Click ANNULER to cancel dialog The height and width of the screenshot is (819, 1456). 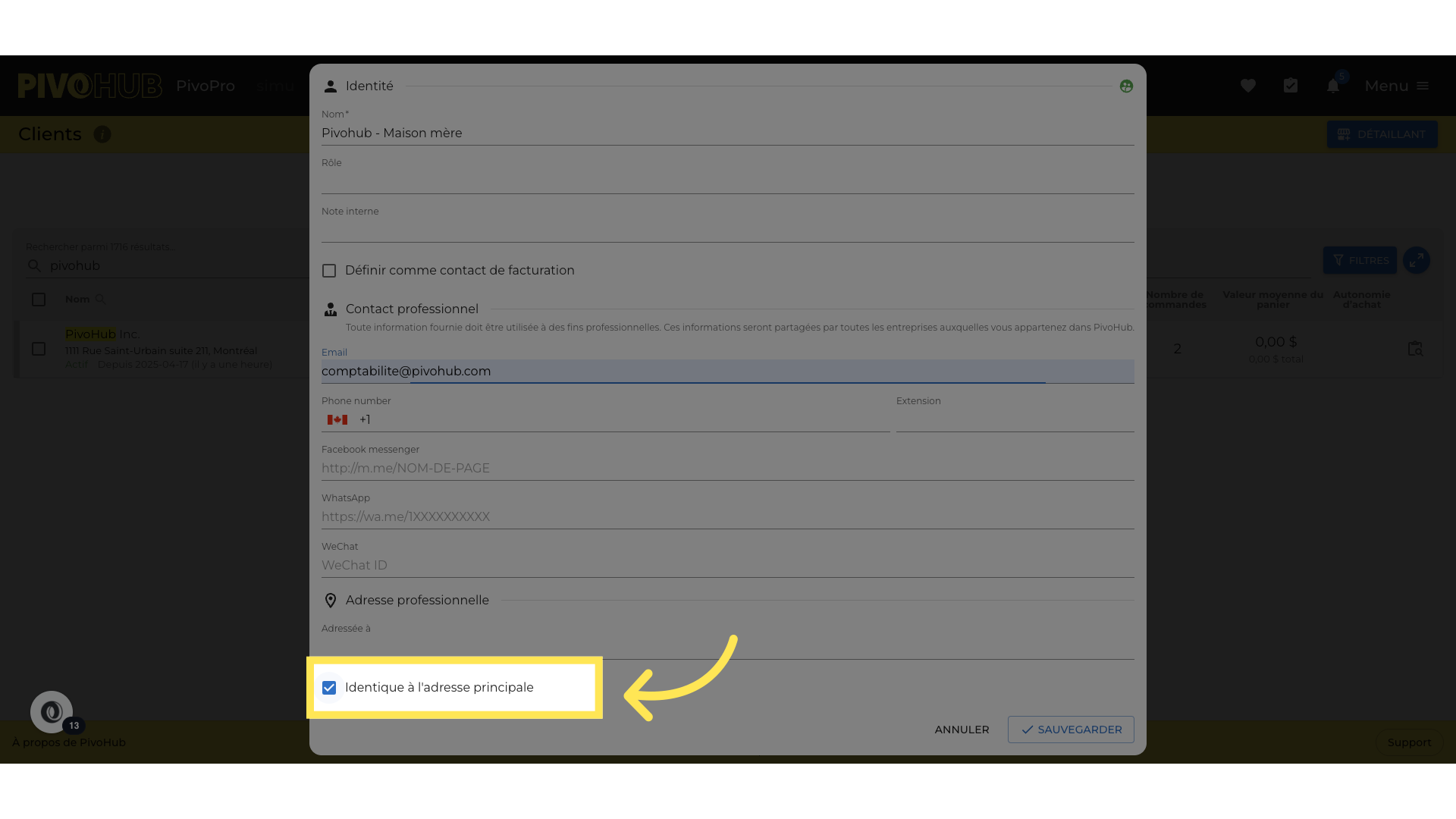tap(962, 730)
